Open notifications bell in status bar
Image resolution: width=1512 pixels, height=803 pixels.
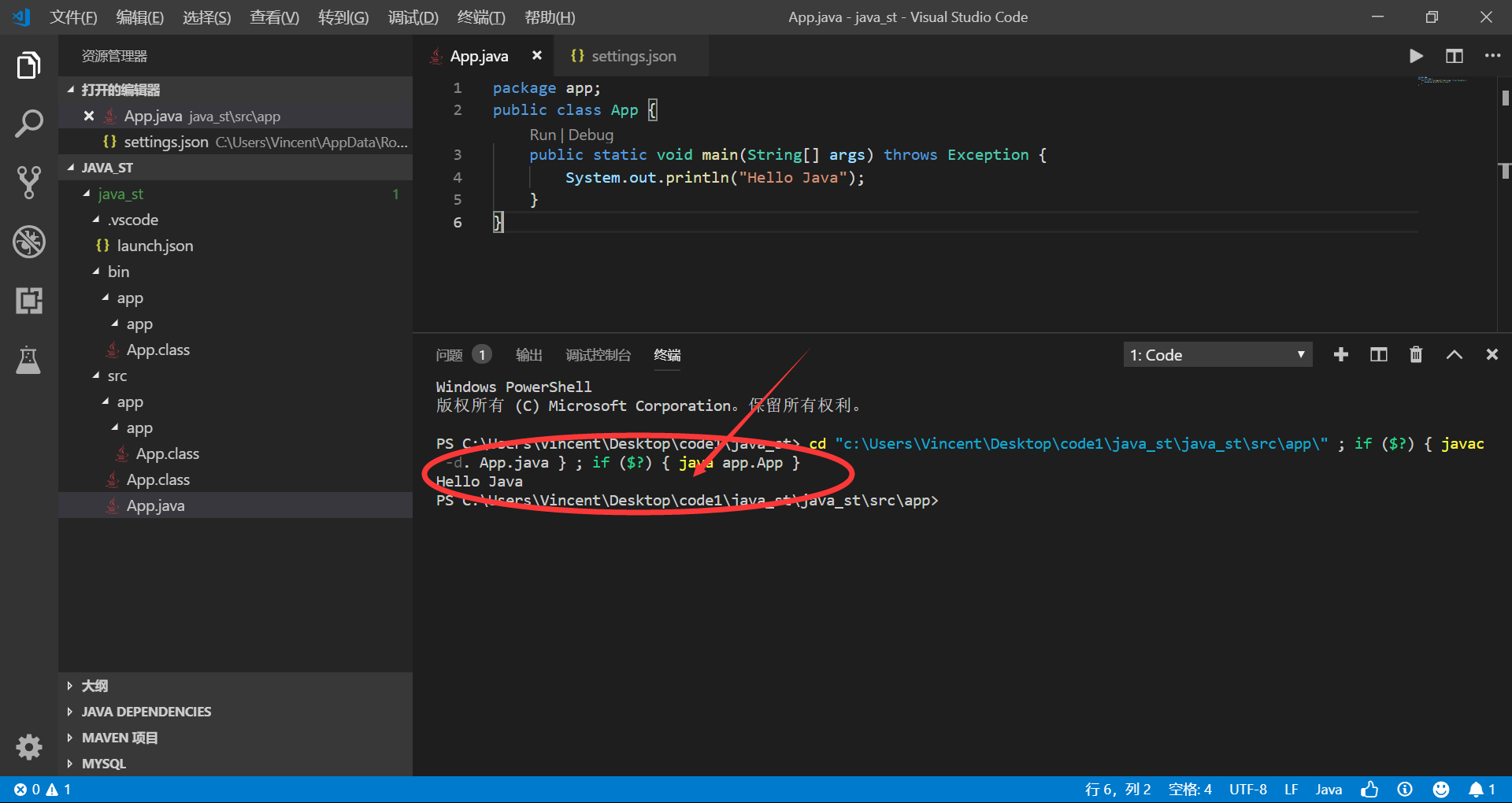[1479, 789]
